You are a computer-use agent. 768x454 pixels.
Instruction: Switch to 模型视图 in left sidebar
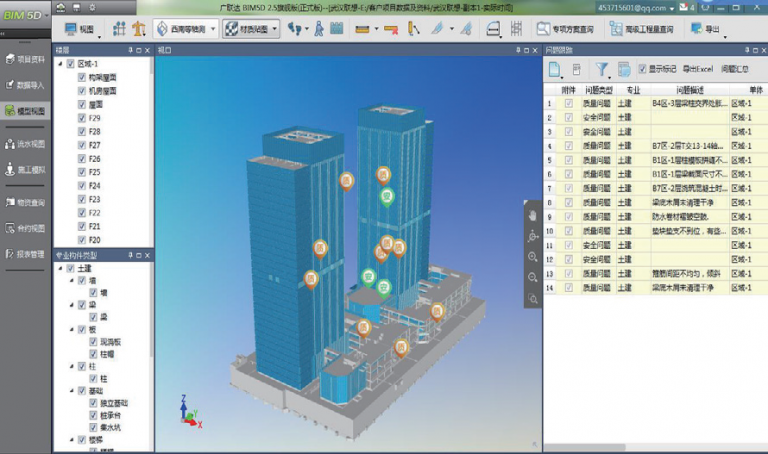pos(26,112)
